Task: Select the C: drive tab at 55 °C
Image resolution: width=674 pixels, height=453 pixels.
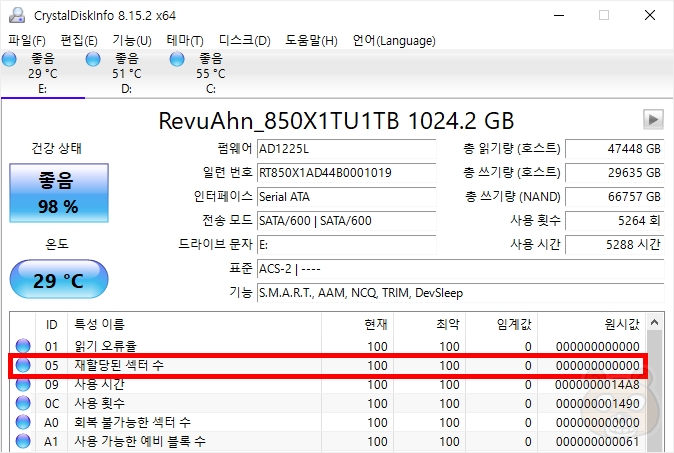Action: (211, 73)
